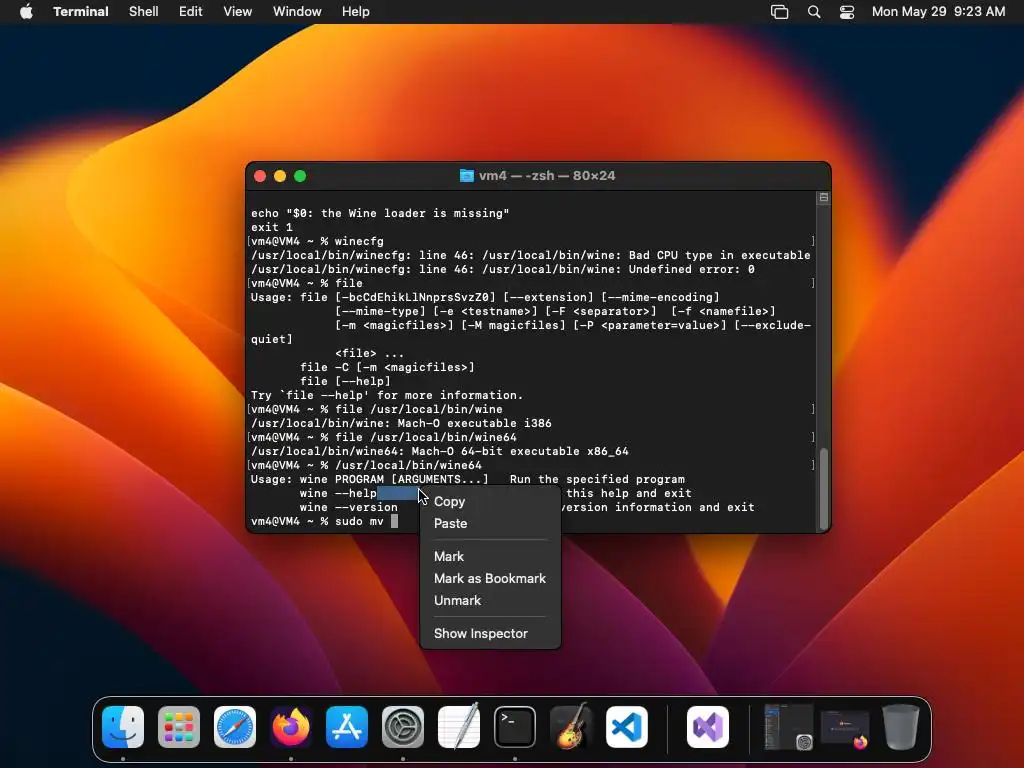The width and height of the screenshot is (1024, 768).
Task: Click the window title "vm4 — -zsh — 80×24"
Action: coord(547,176)
